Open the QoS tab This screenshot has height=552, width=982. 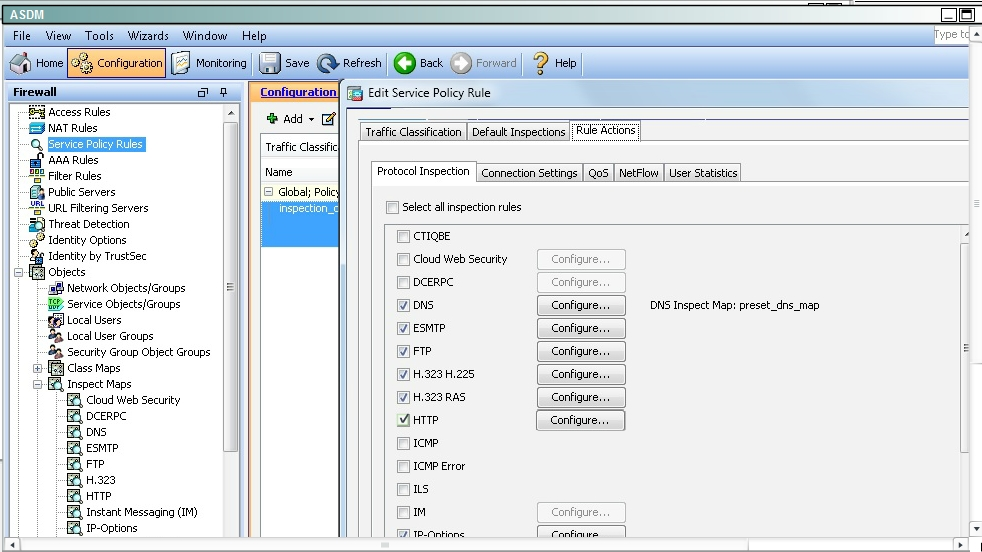[x=598, y=173]
